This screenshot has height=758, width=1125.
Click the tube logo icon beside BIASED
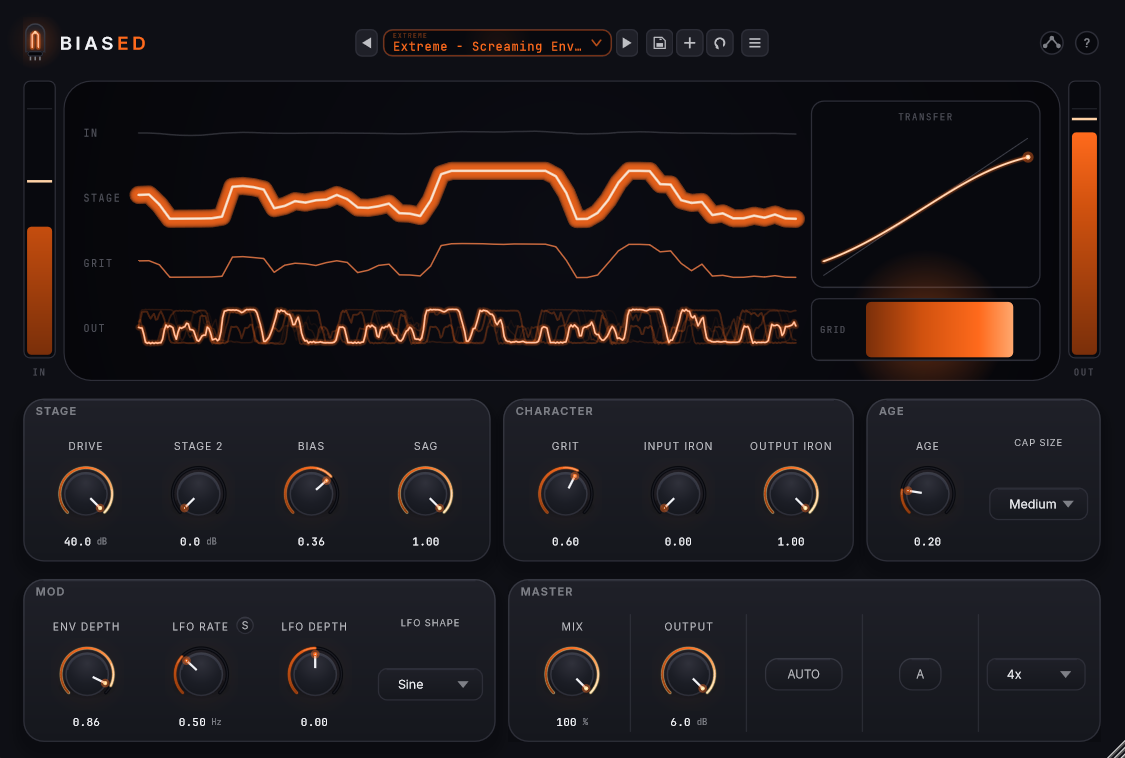(x=34, y=42)
